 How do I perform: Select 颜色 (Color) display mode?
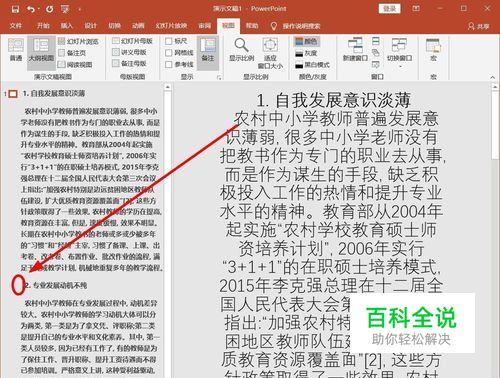pyautogui.click(x=307, y=41)
